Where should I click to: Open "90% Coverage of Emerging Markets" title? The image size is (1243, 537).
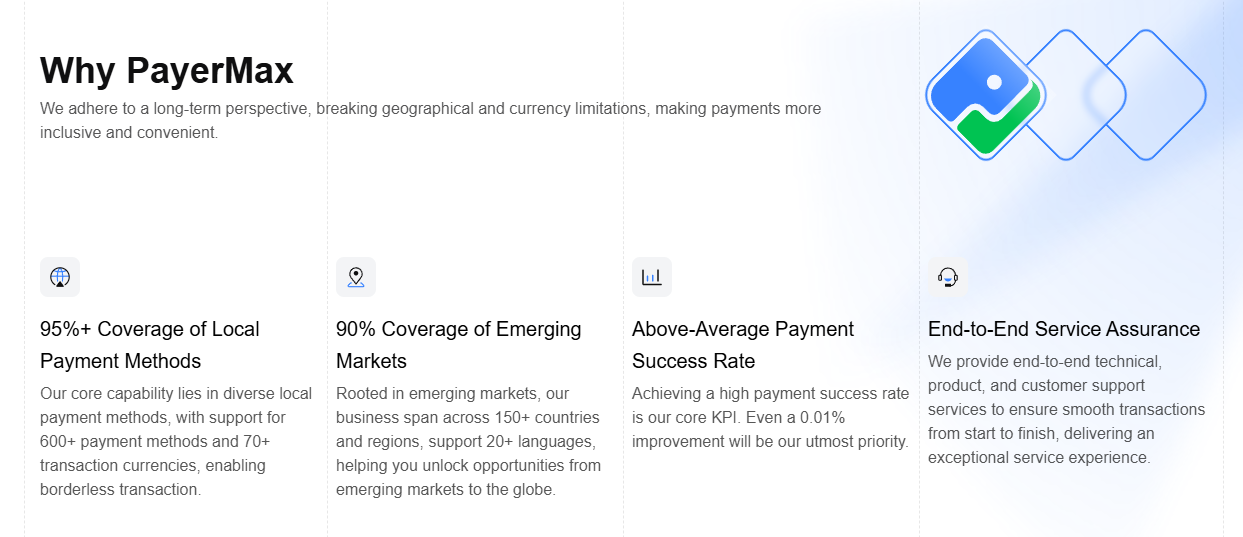[x=459, y=345]
